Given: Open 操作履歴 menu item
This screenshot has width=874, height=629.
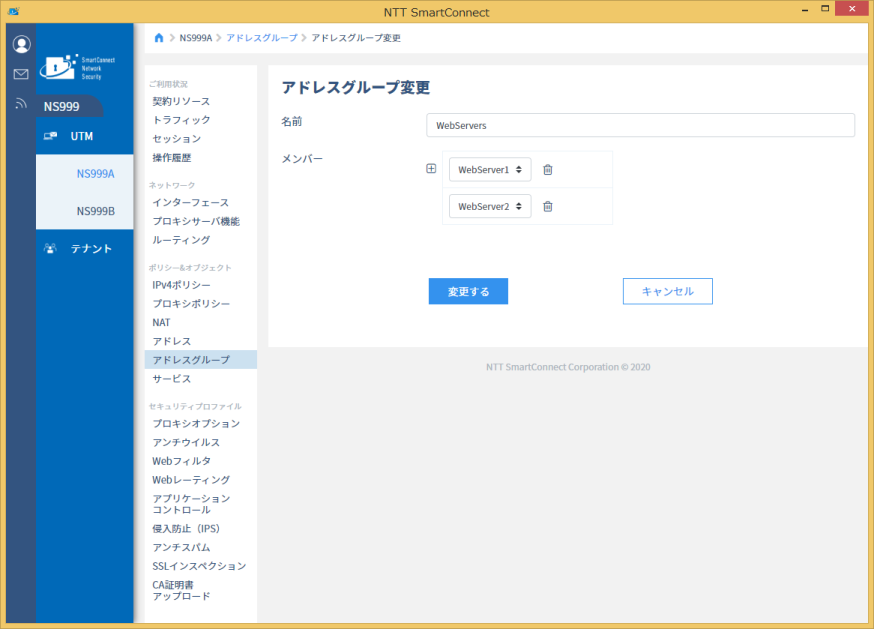Looking at the screenshot, I should [172, 158].
